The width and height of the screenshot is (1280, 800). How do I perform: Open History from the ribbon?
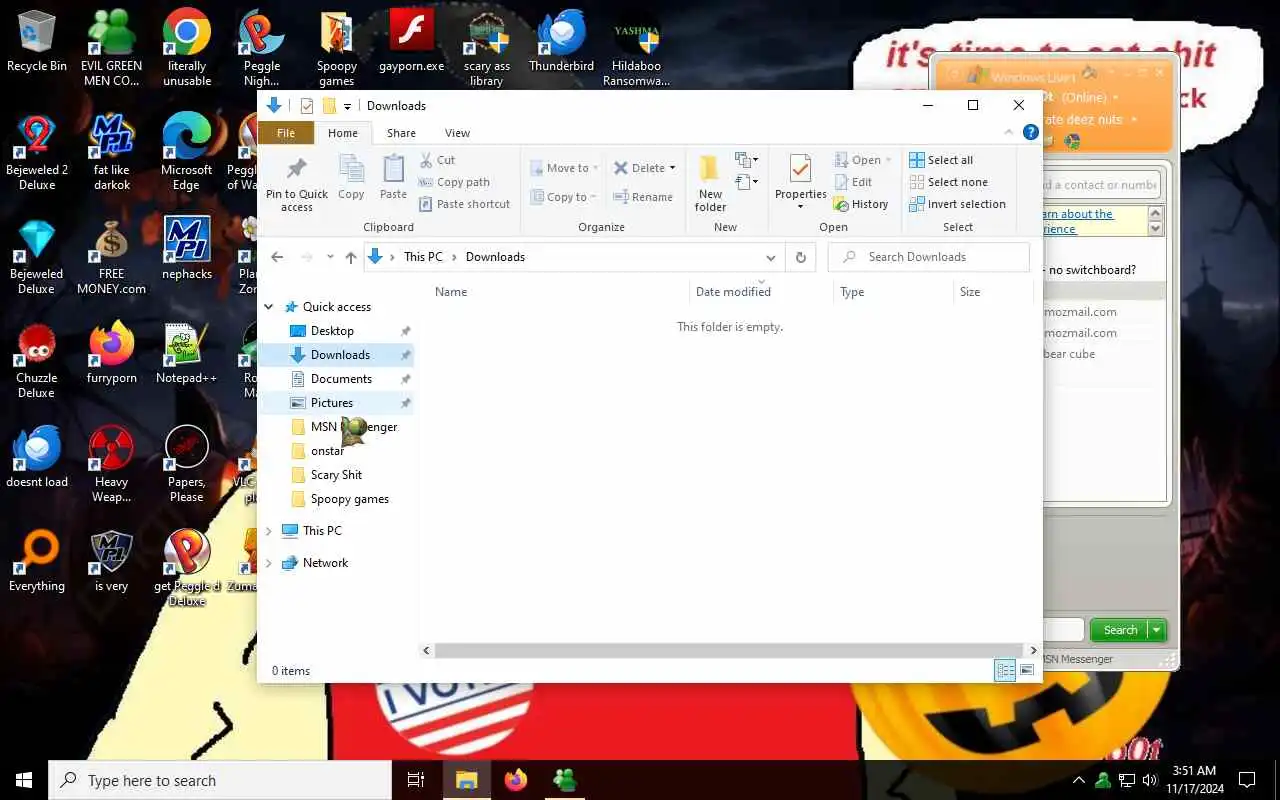(861, 204)
